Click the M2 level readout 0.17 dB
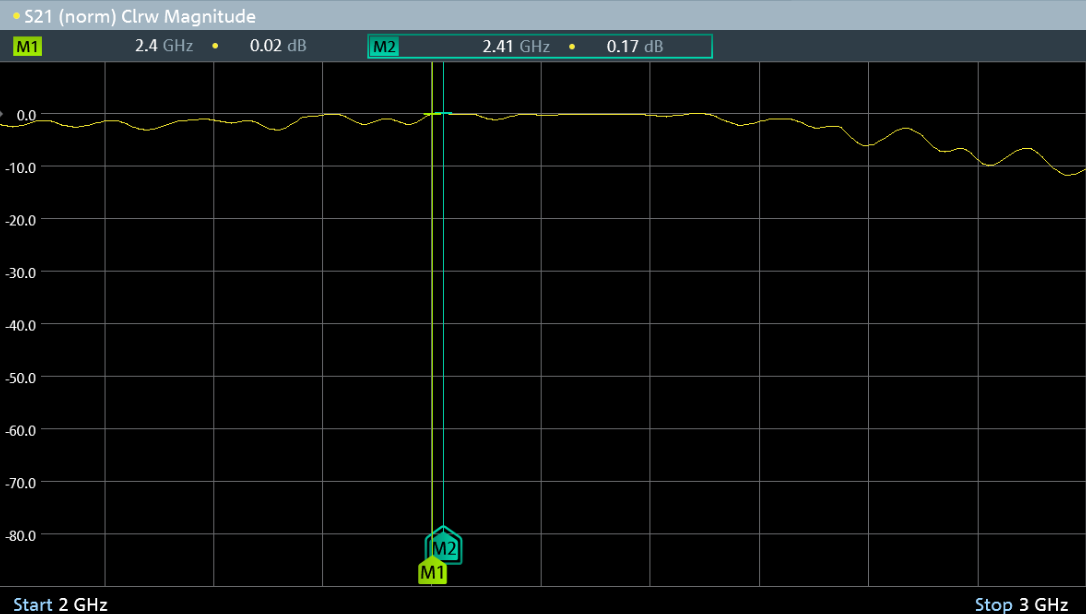The image size is (1086, 614). [635, 46]
